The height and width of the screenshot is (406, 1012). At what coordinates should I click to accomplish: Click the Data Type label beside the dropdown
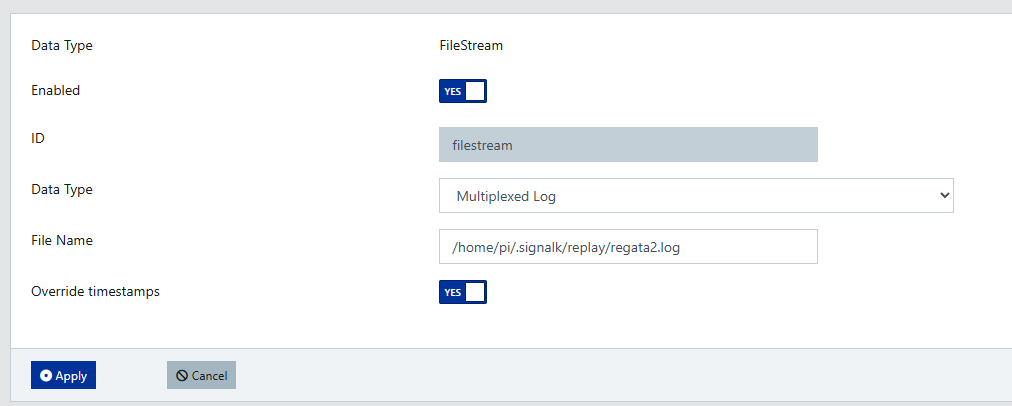[x=62, y=189]
